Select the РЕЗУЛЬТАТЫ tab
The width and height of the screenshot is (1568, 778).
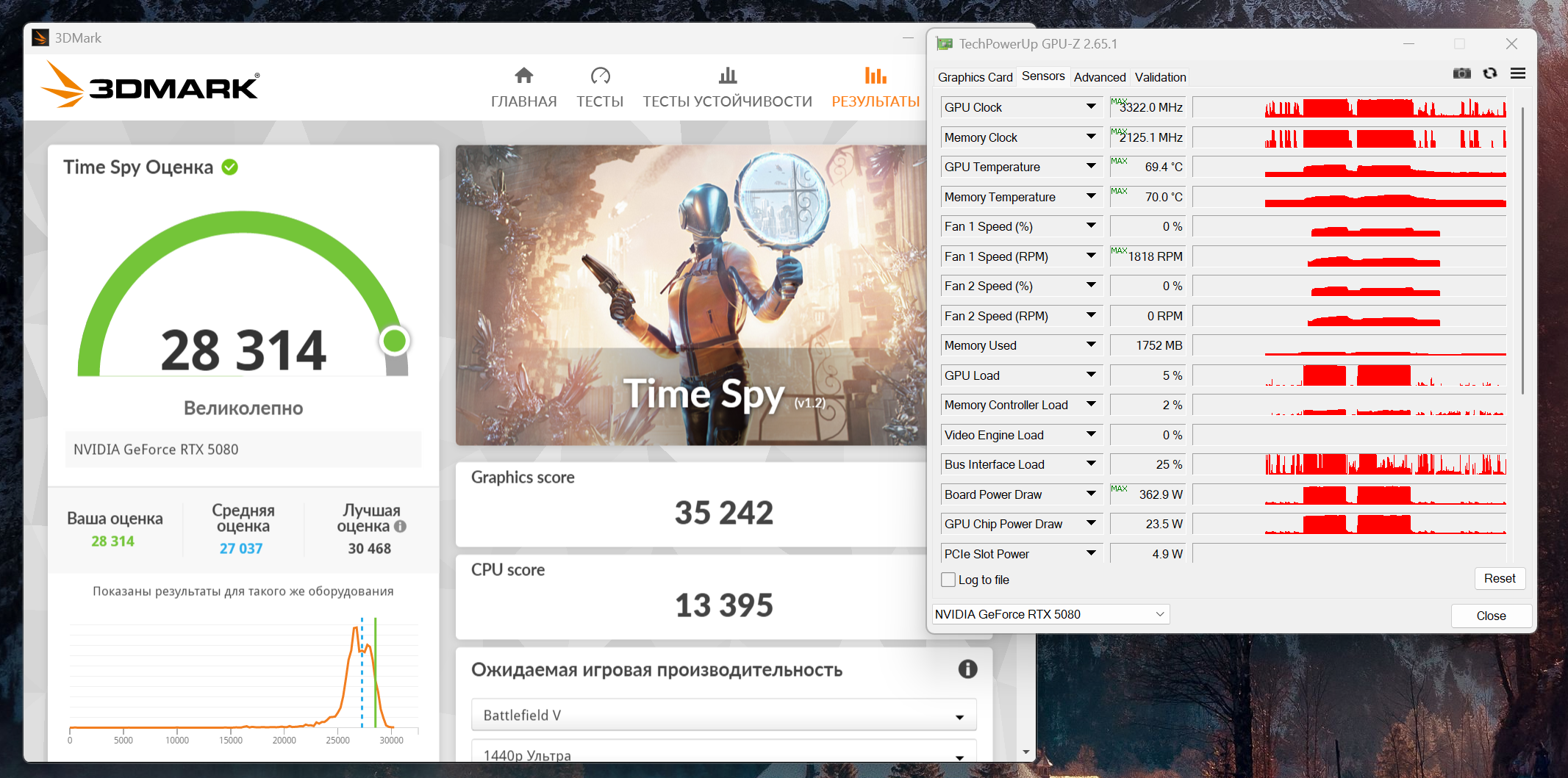876,88
